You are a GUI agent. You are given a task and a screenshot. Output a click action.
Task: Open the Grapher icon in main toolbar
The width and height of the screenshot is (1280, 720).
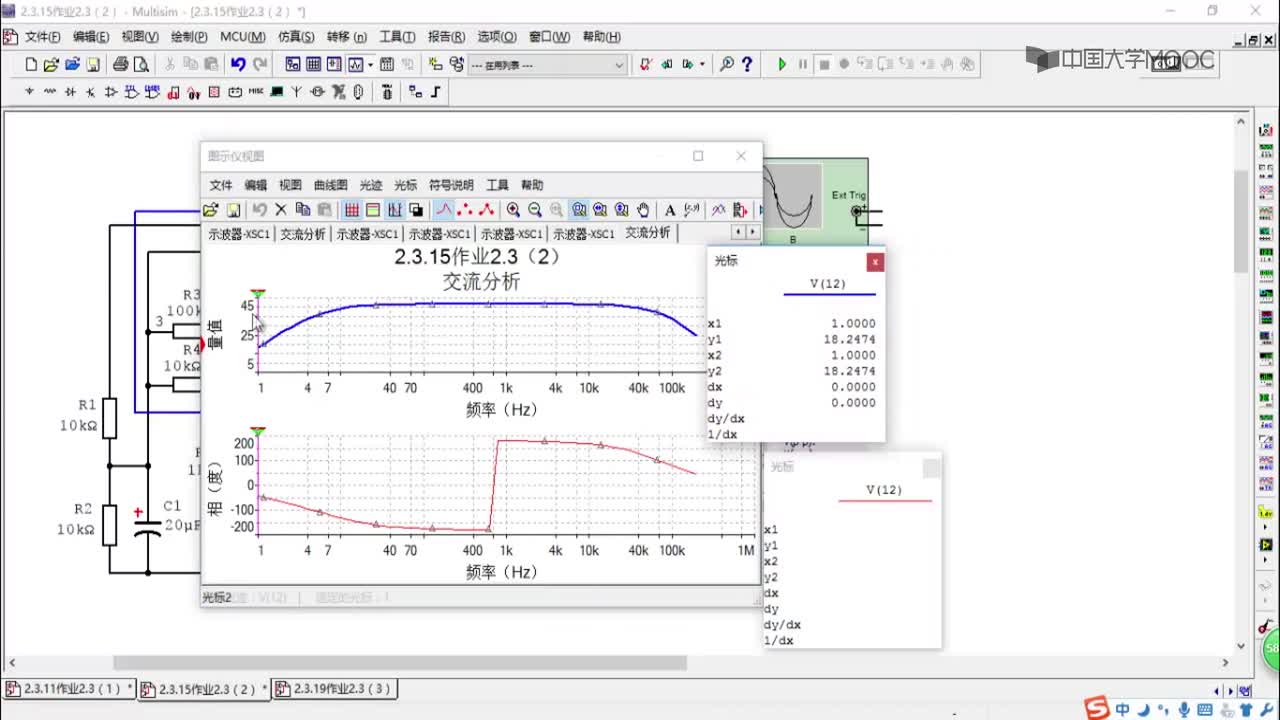[x=355, y=64]
